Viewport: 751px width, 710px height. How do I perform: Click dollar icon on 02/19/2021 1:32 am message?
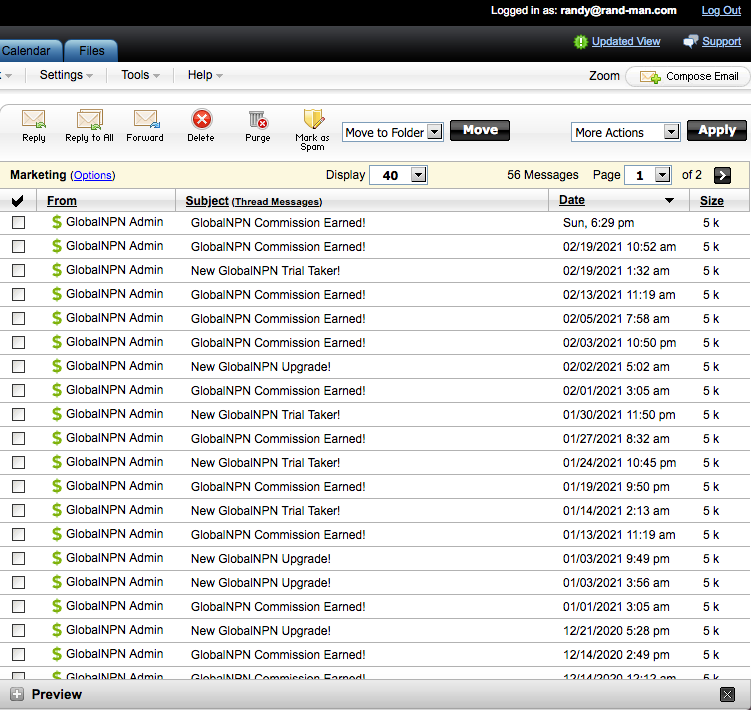pos(57,270)
